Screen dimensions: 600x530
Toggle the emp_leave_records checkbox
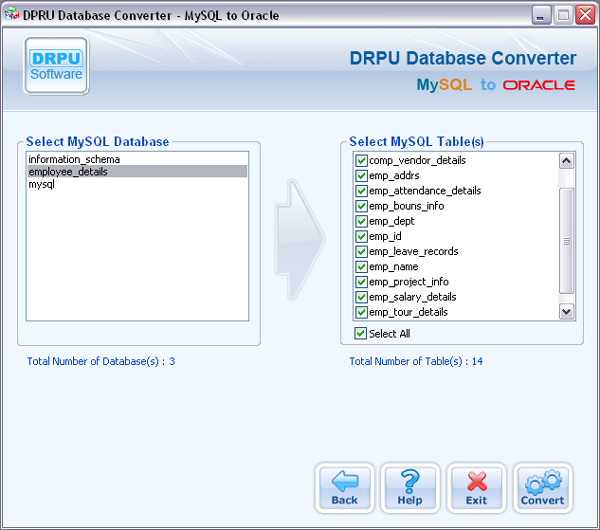click(x=361, y=251)
